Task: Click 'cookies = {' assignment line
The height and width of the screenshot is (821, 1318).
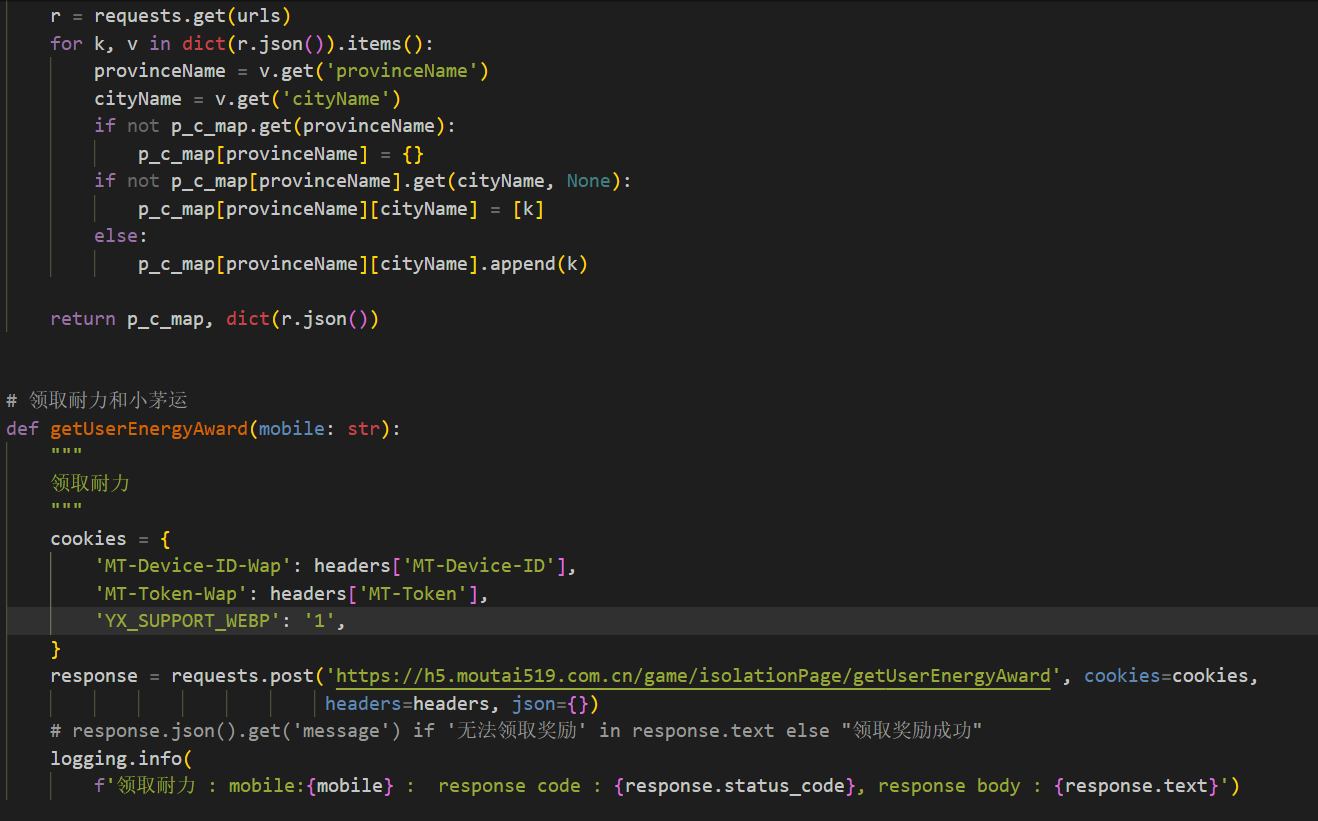Action: (110, 539)
